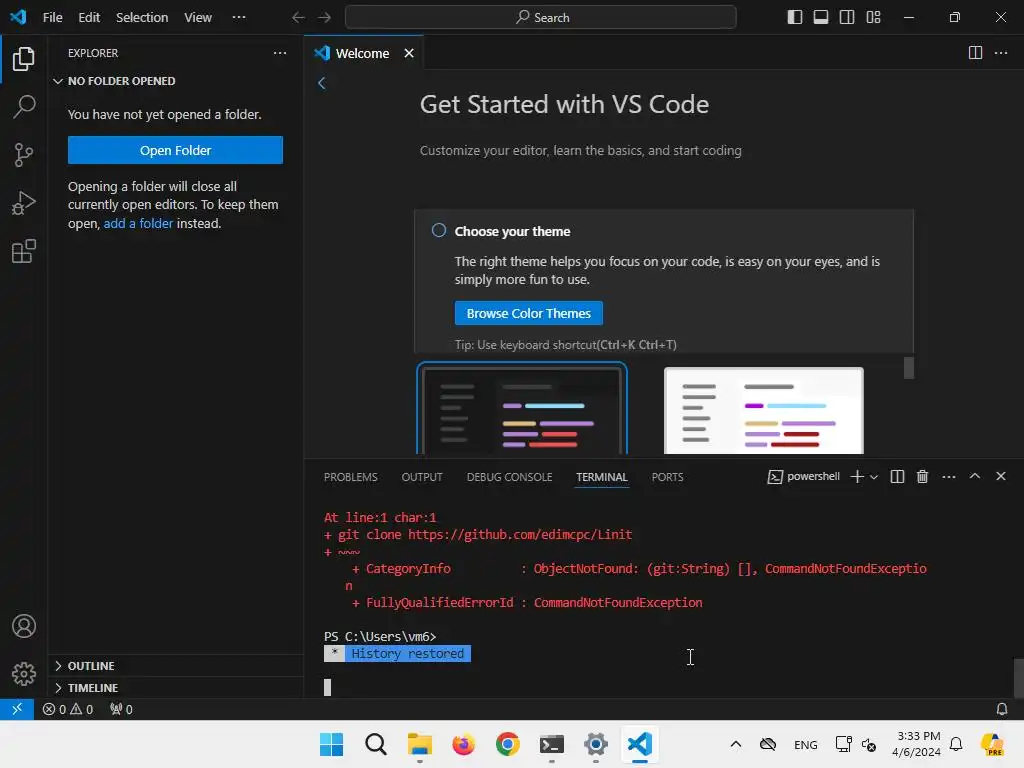Close the terminal panel

(x=1001, y=476)
